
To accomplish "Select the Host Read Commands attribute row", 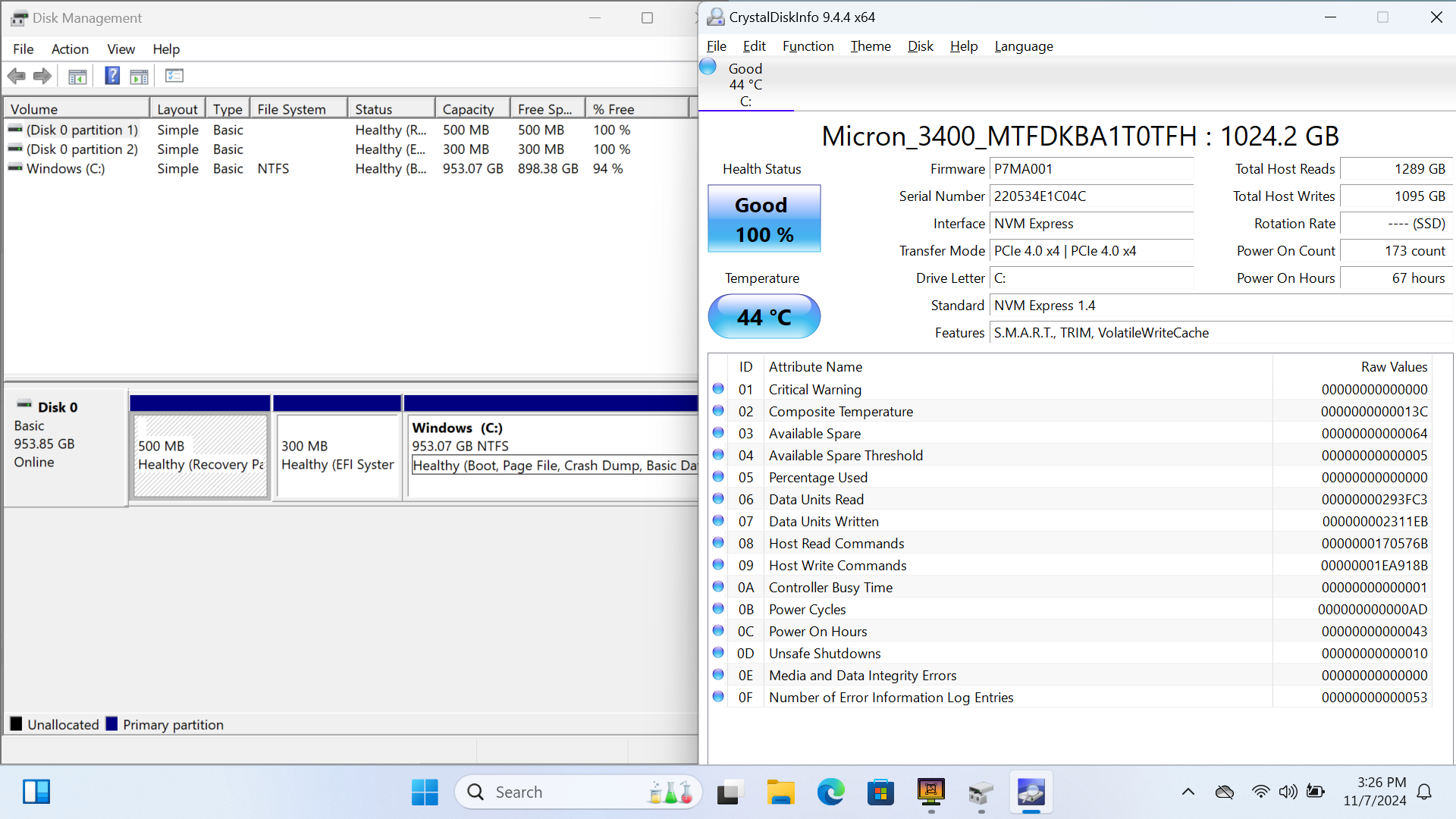I will click(x=1070, y=544).
